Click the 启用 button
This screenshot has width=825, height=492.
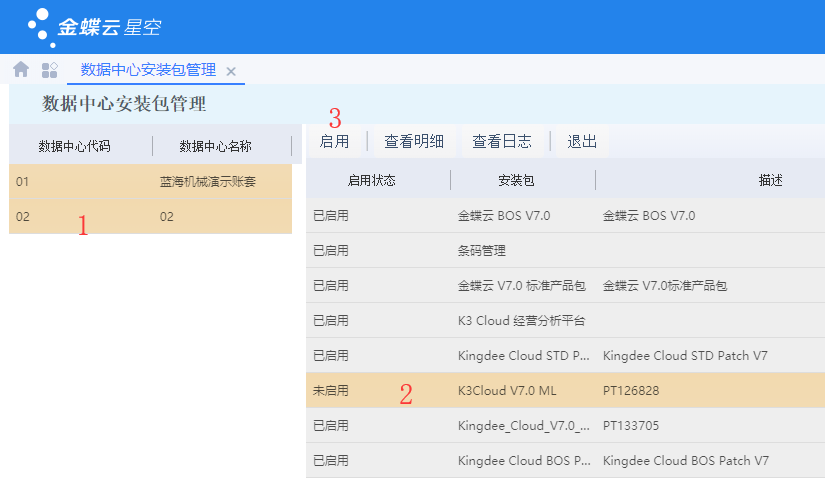pos(335,141)
